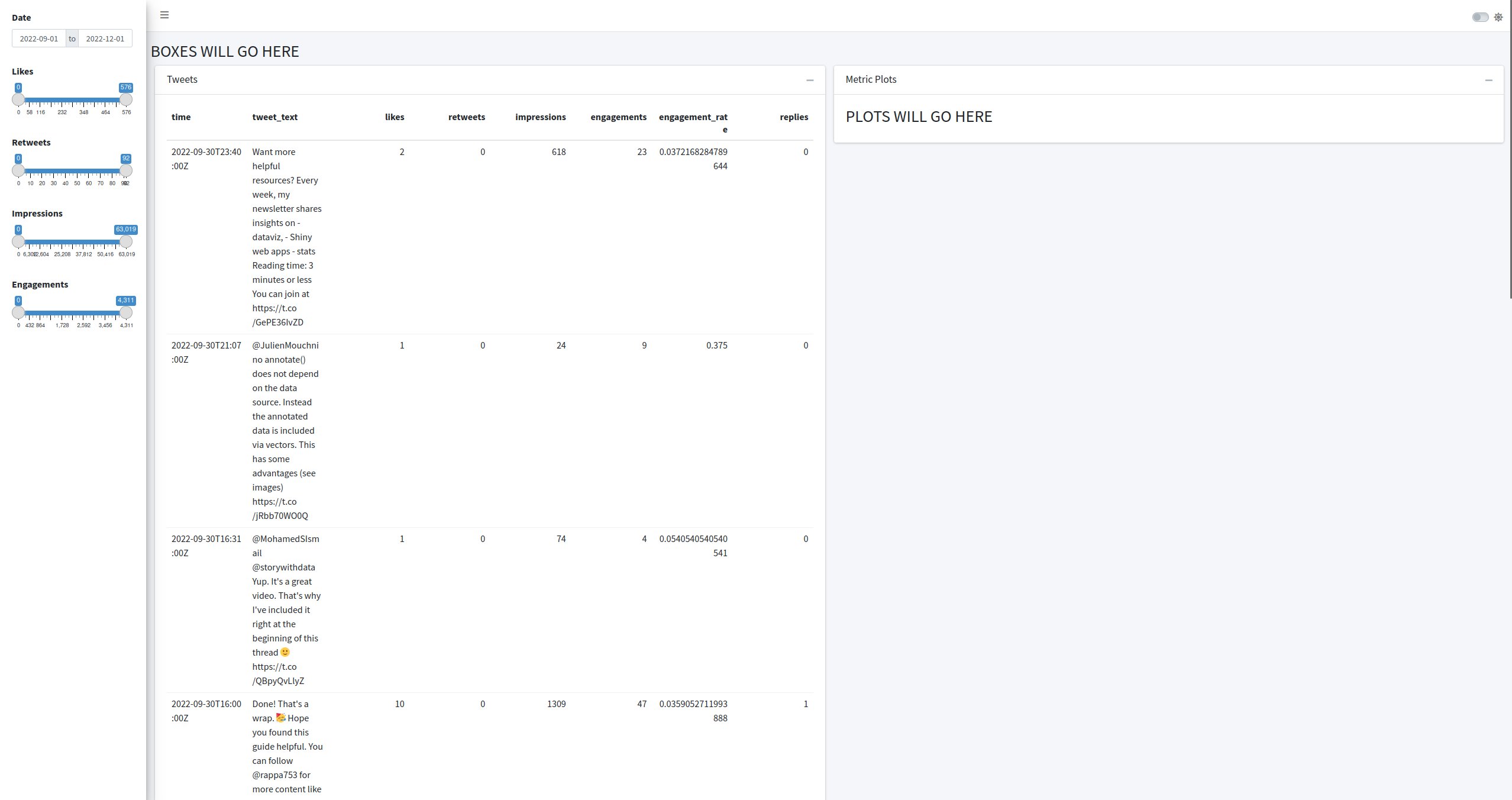1512x800 pixels.
Task: Sort the table by the likes column
Action: 395,117
